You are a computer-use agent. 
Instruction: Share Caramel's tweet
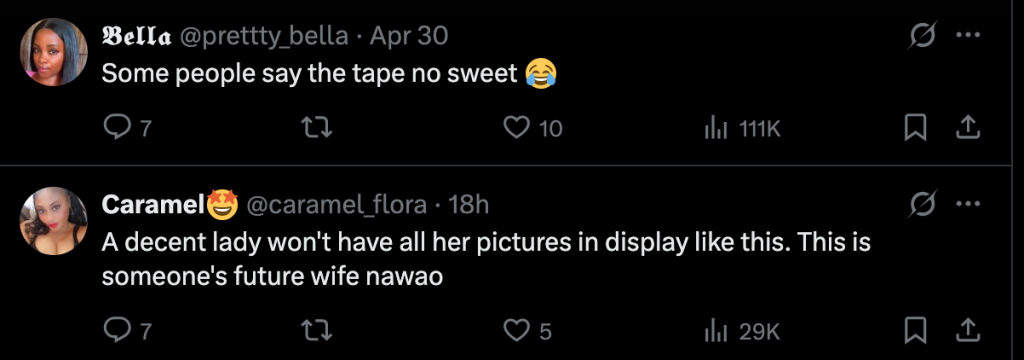pyautogui.click(x=967, y=332)
